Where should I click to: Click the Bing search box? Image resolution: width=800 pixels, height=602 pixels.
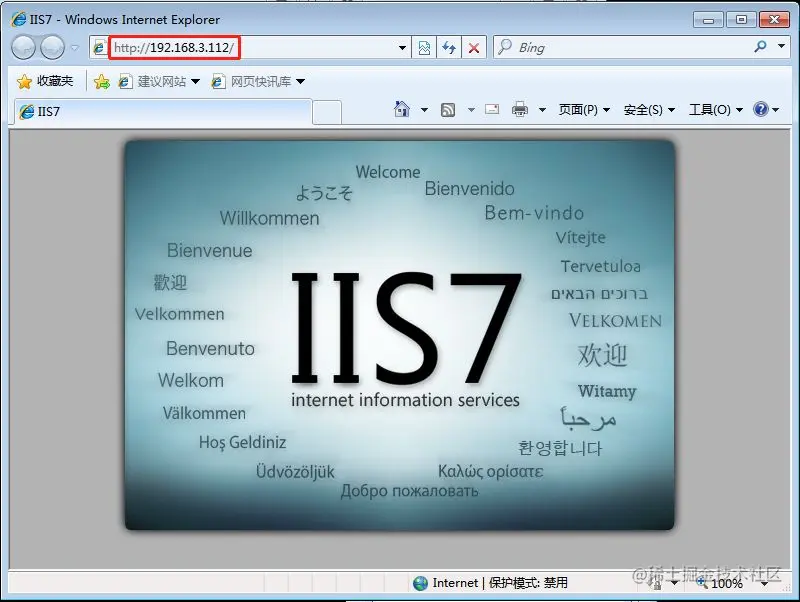tap(622, 47)
